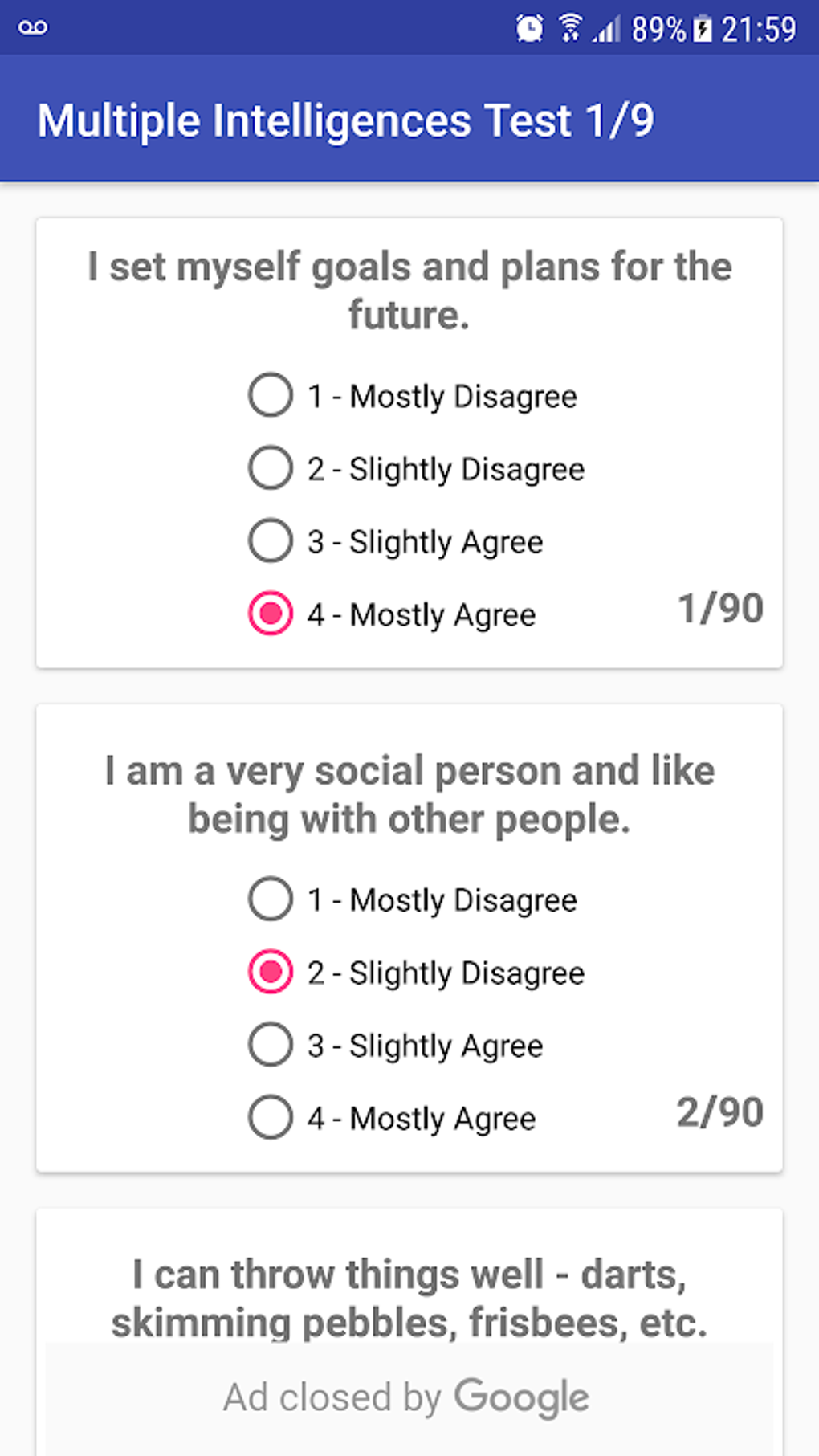Select 2 - Slightly Disagree for goals question
The image size is (819, 1456).
click(416, 469)
